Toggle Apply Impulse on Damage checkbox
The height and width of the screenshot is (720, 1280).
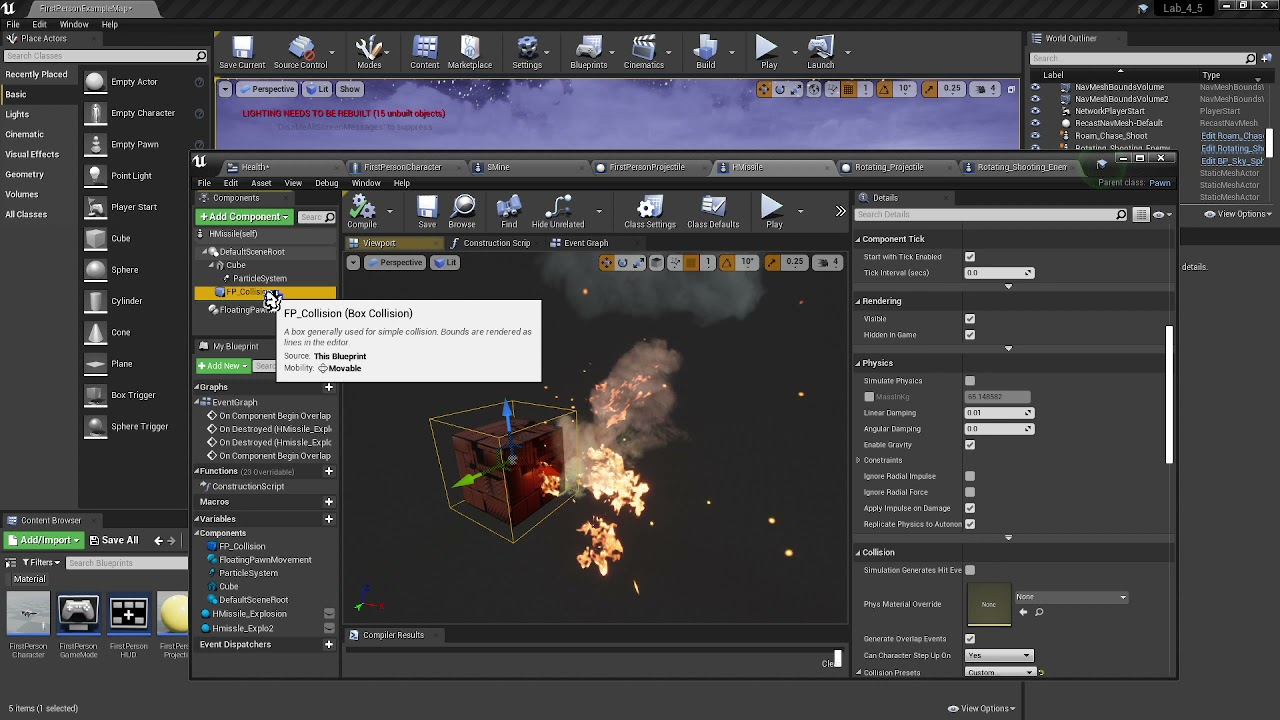click(970, 508)
